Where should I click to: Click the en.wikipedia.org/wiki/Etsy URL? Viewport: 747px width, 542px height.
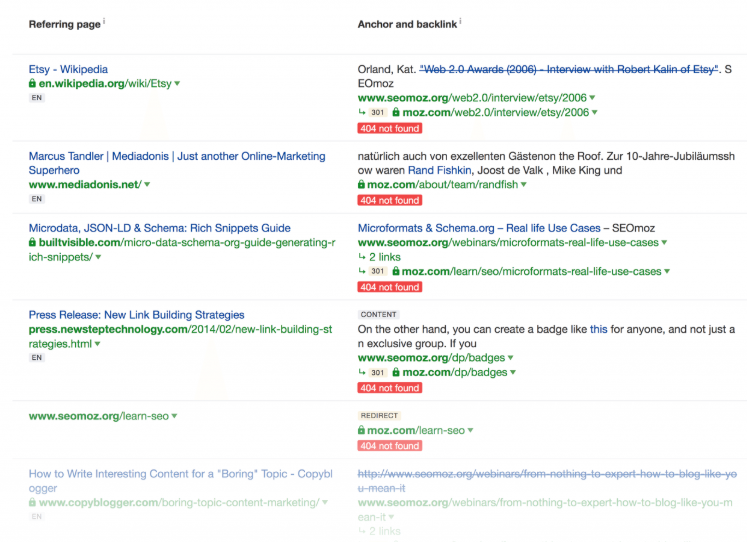tap(105, 83)
